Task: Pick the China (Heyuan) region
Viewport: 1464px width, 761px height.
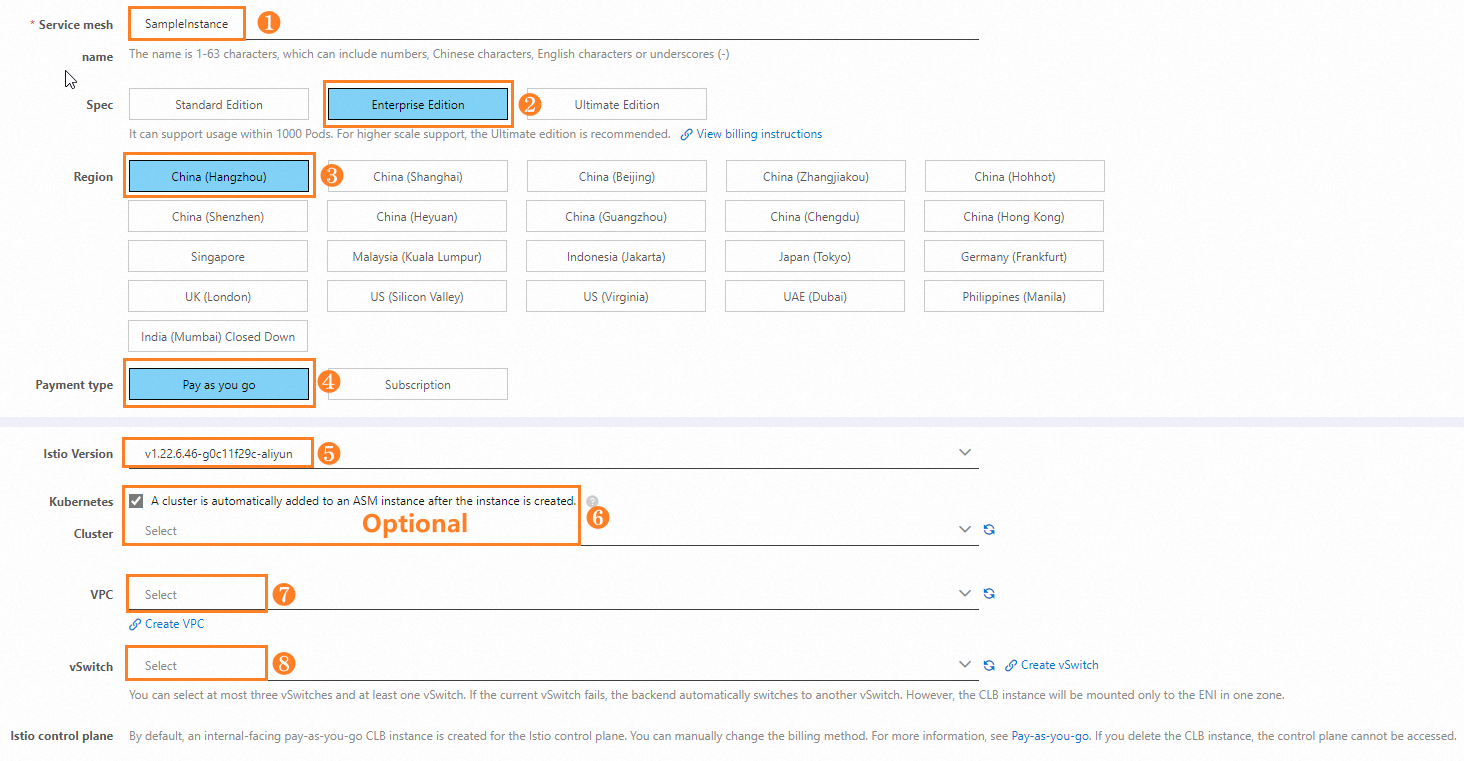Action: pyautogui.click(x=418, y=217)
